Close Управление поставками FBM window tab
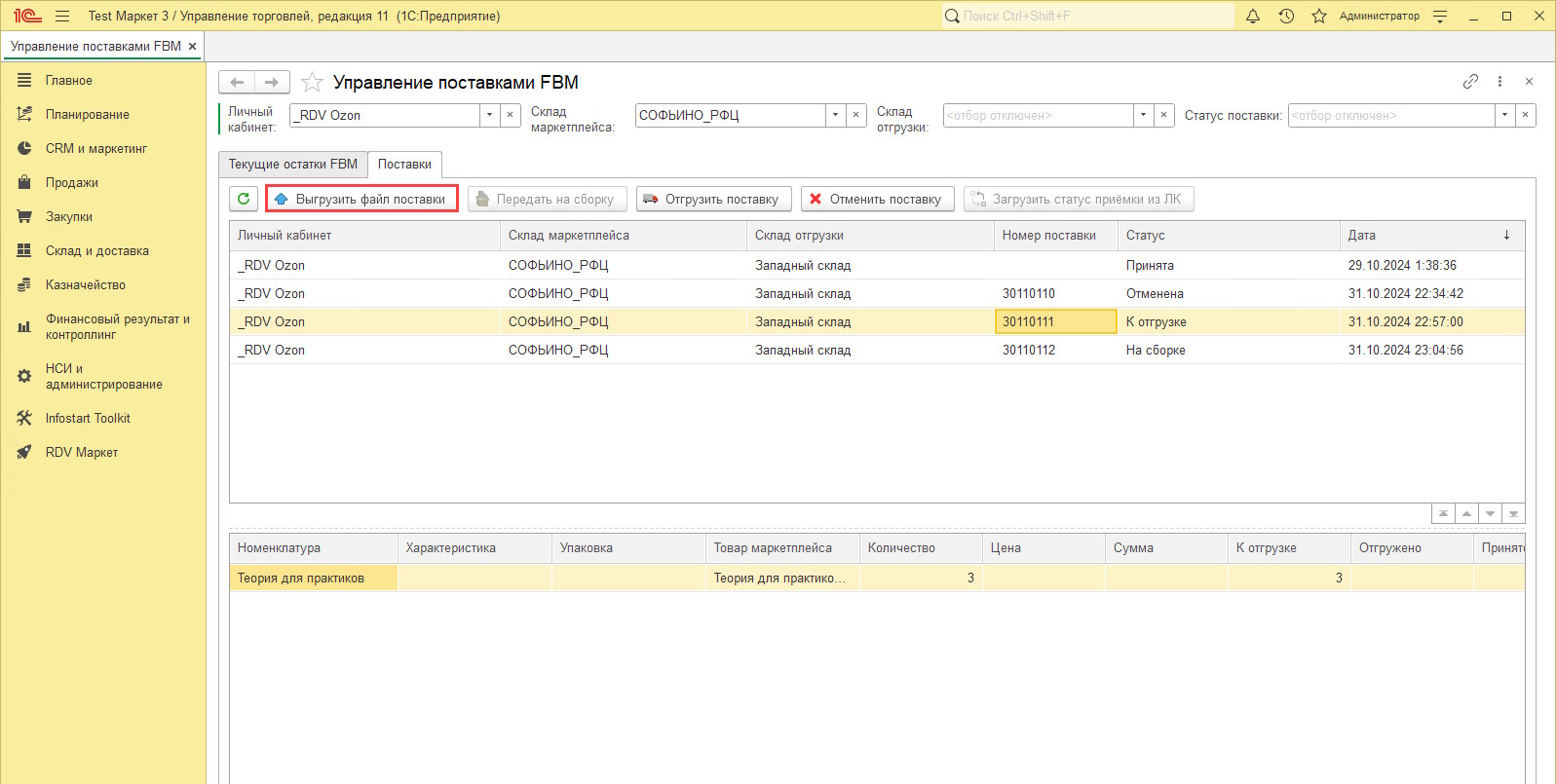This screenshot has width=1556, height=784. [192, 46]
